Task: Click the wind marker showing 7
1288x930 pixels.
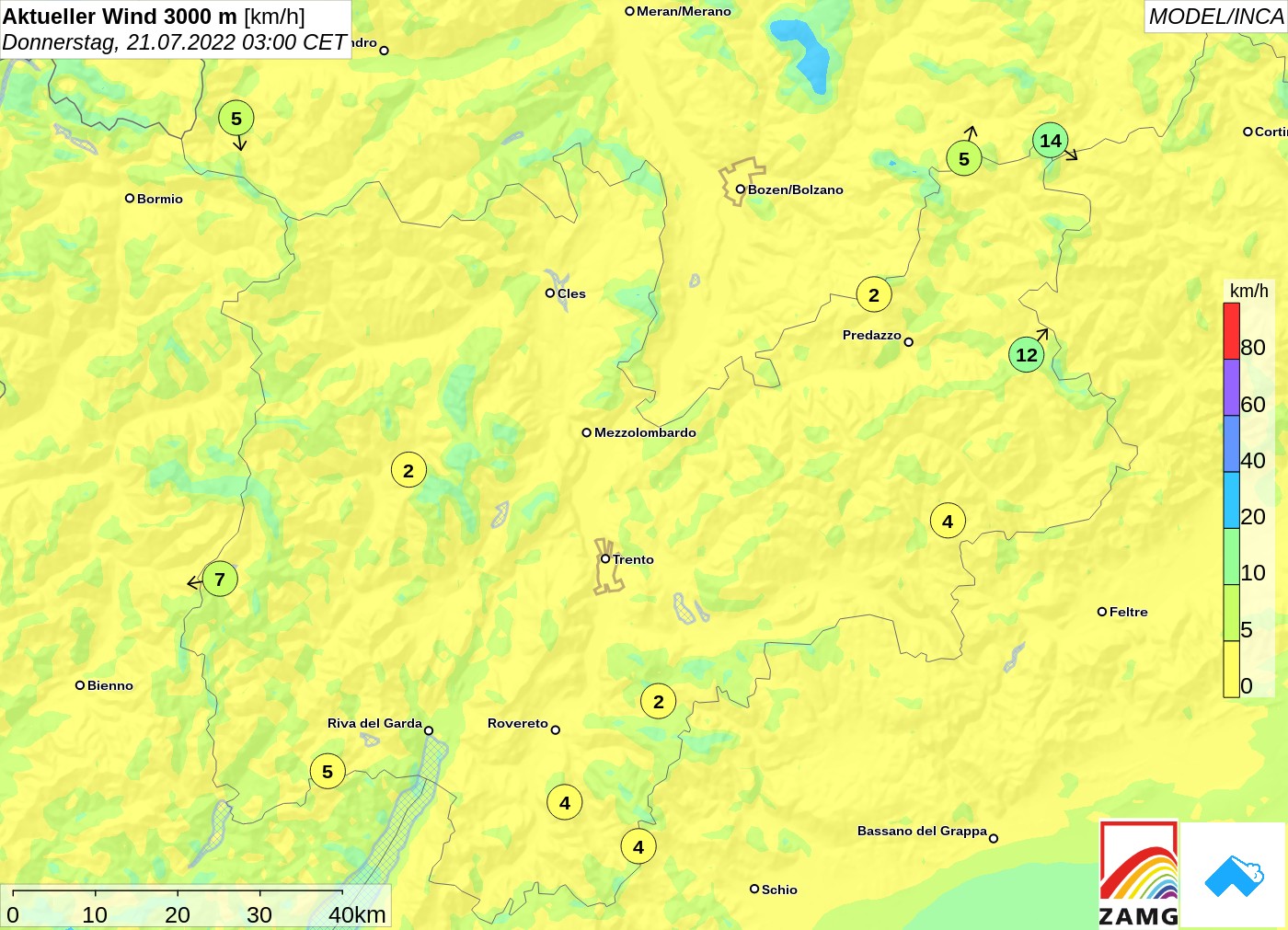Action: click(220, 580)
